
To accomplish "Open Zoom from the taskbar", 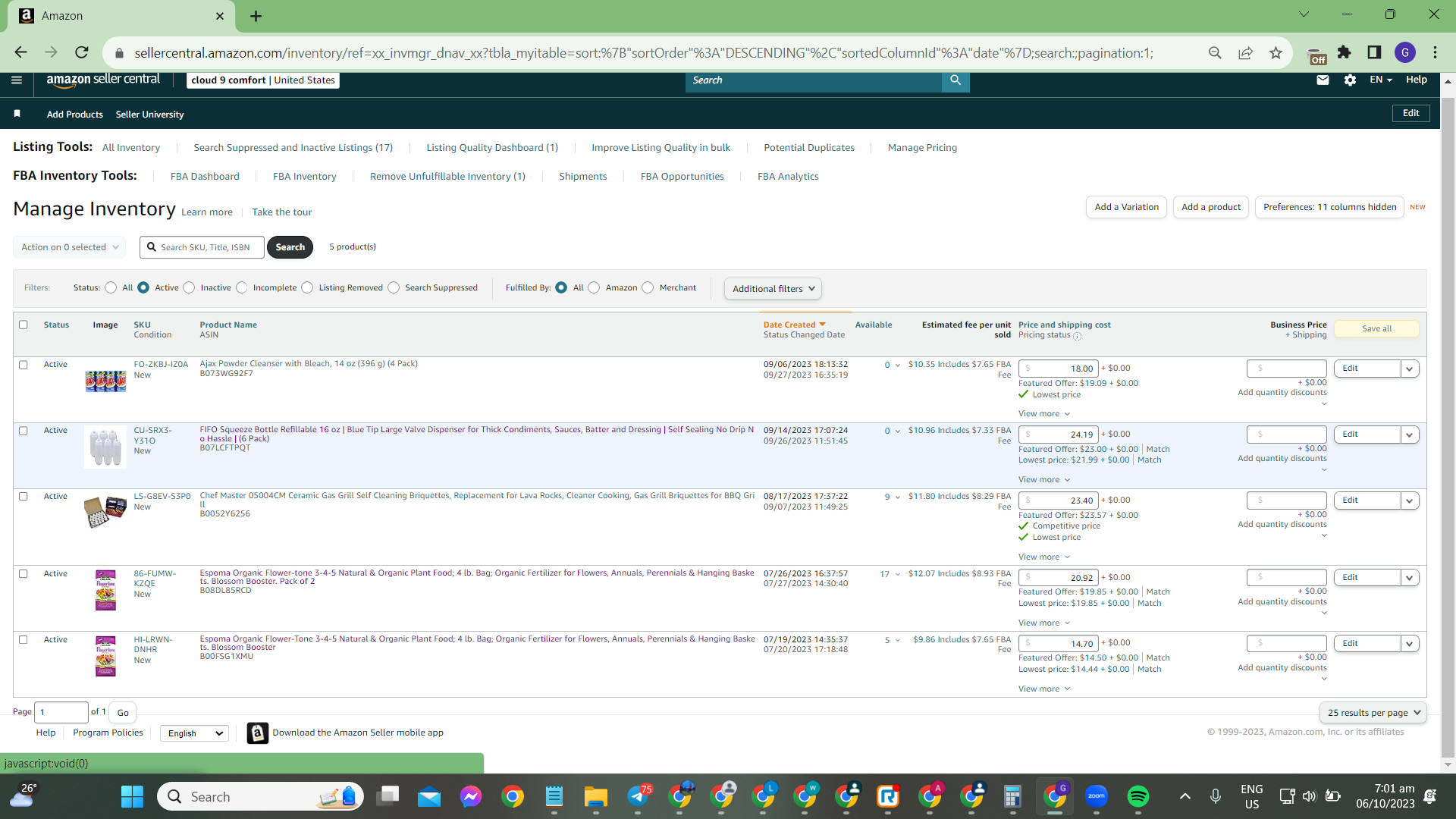I will (x=1097, y=796).
